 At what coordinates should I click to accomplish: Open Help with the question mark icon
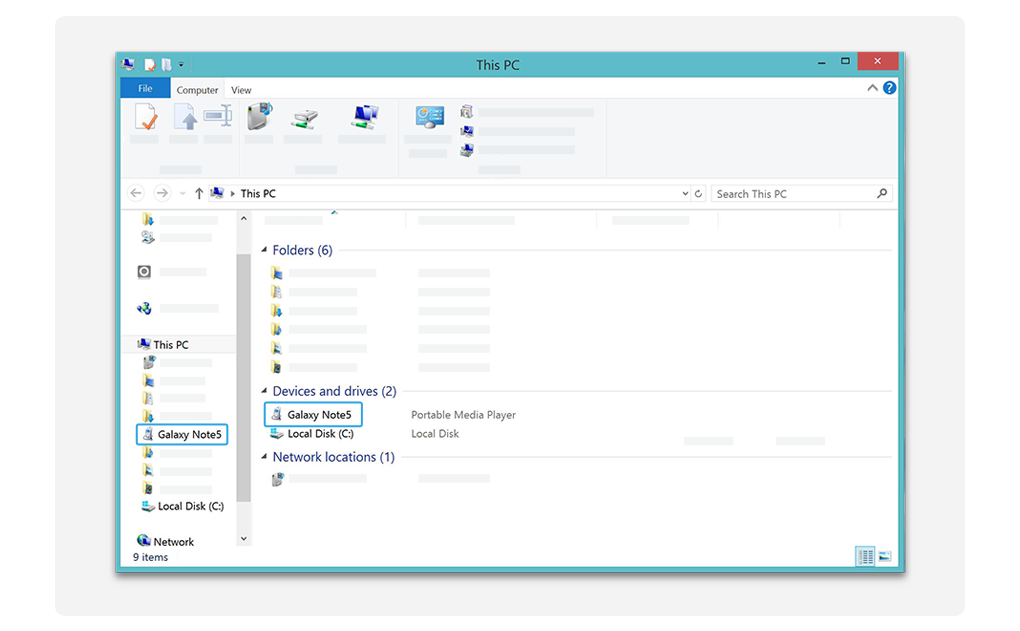point(889,88)
